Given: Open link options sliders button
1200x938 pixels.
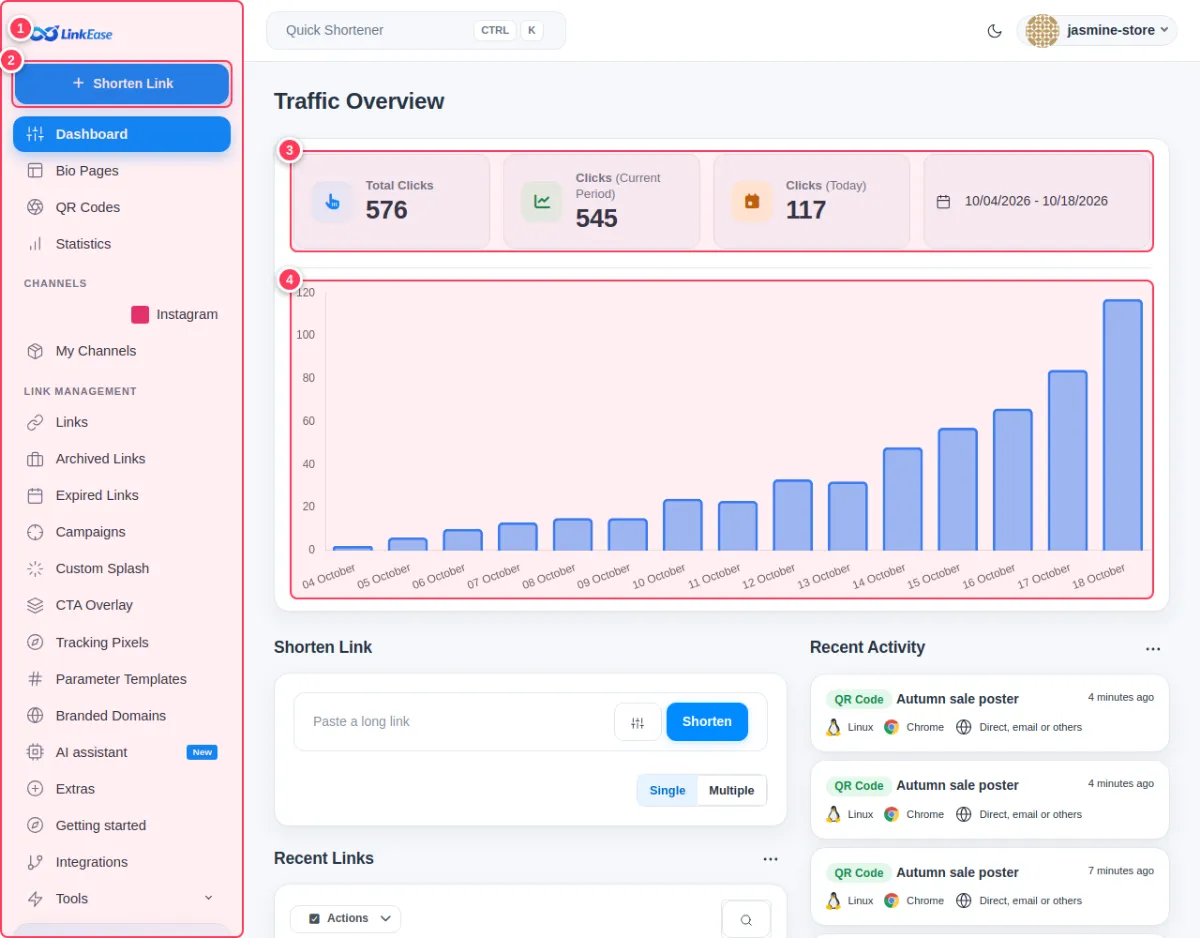Looking at the screenshot, I should 637,722.
